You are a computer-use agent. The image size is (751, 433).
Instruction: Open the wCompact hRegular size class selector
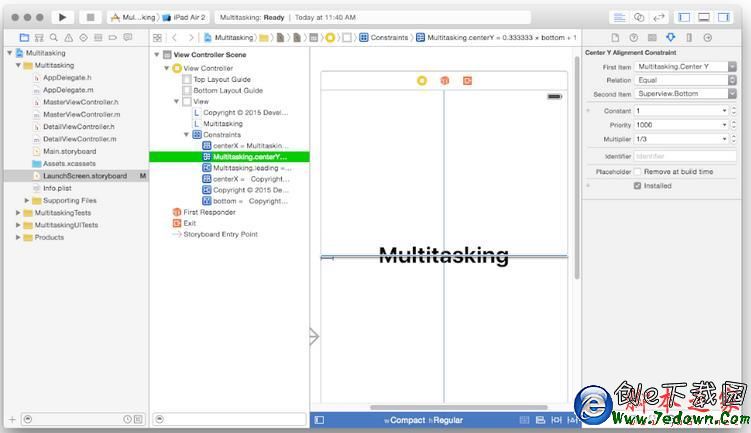tap(423, 420)
